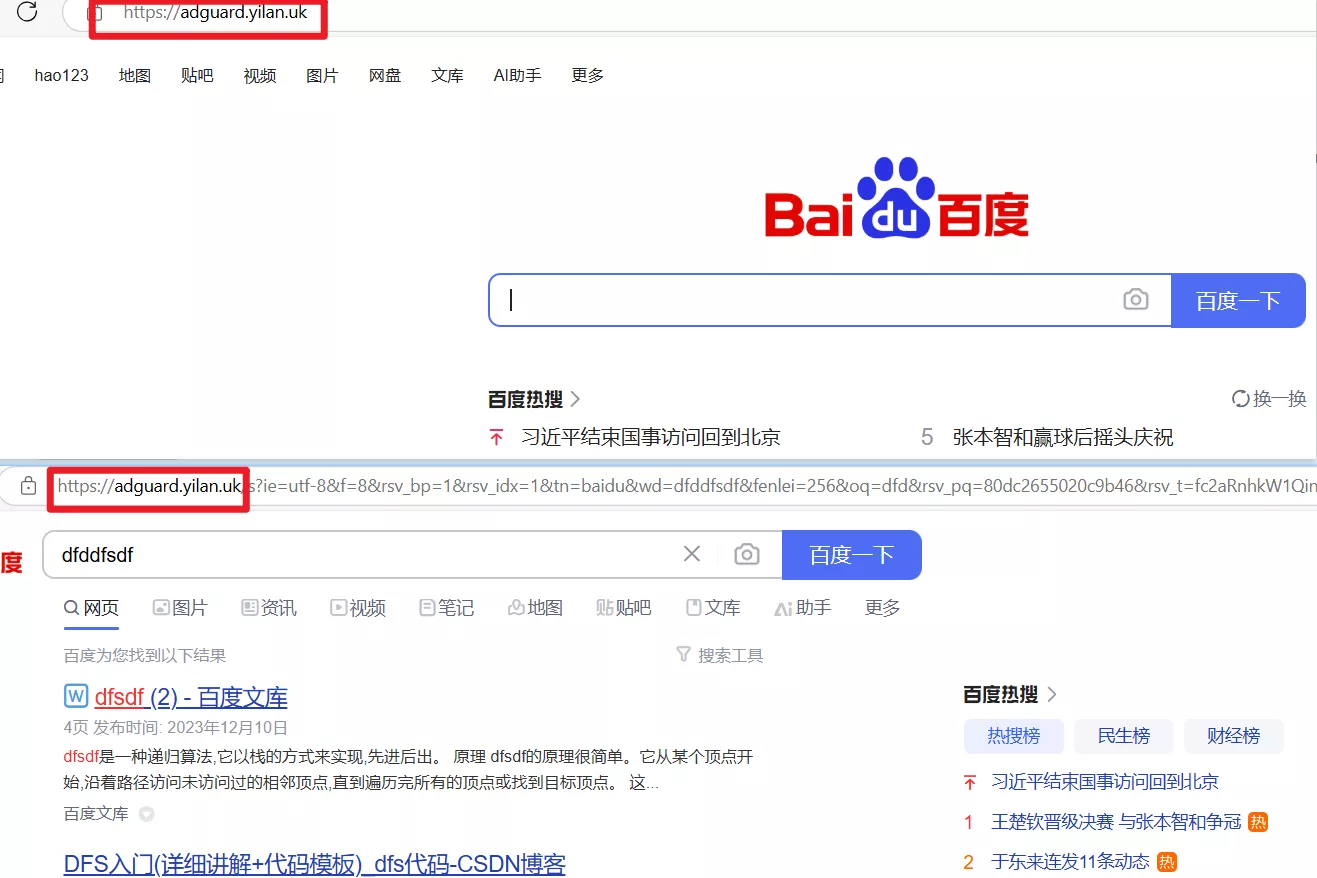Open the DFS入门 CSDN博客 result
Viewport: 1317px width, 878px height.
314,864
